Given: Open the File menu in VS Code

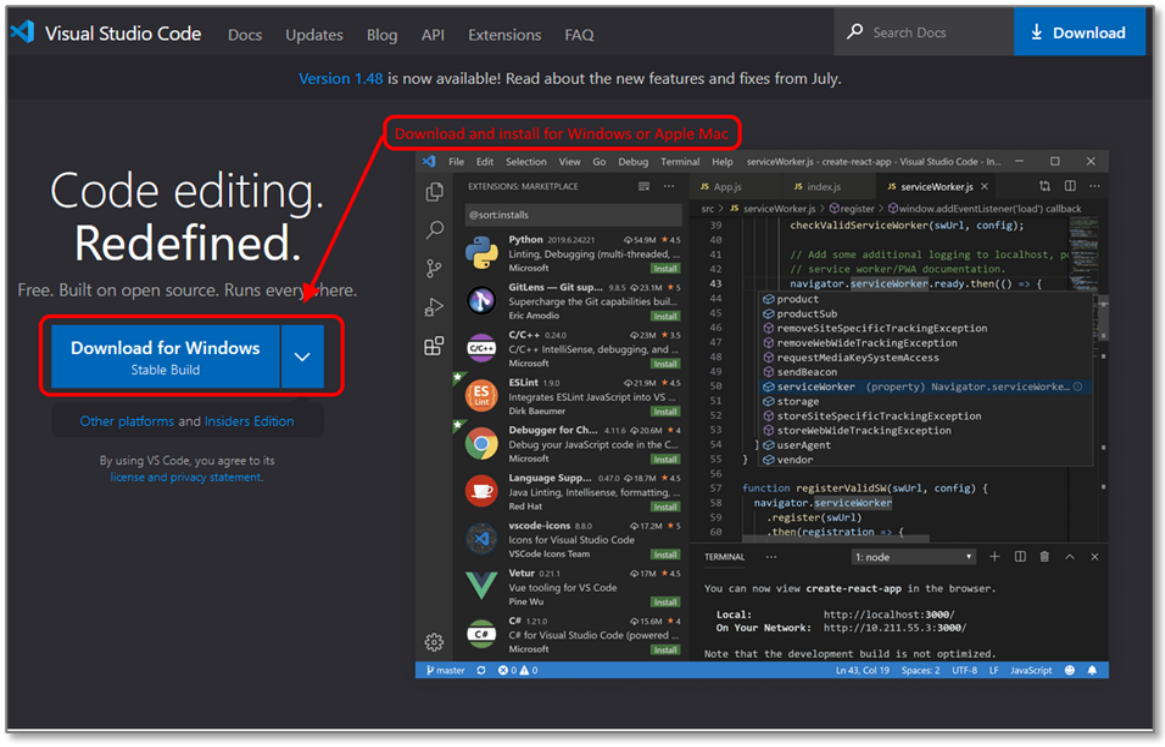Looking at the screenshot, I should click(x=456, y=161).
